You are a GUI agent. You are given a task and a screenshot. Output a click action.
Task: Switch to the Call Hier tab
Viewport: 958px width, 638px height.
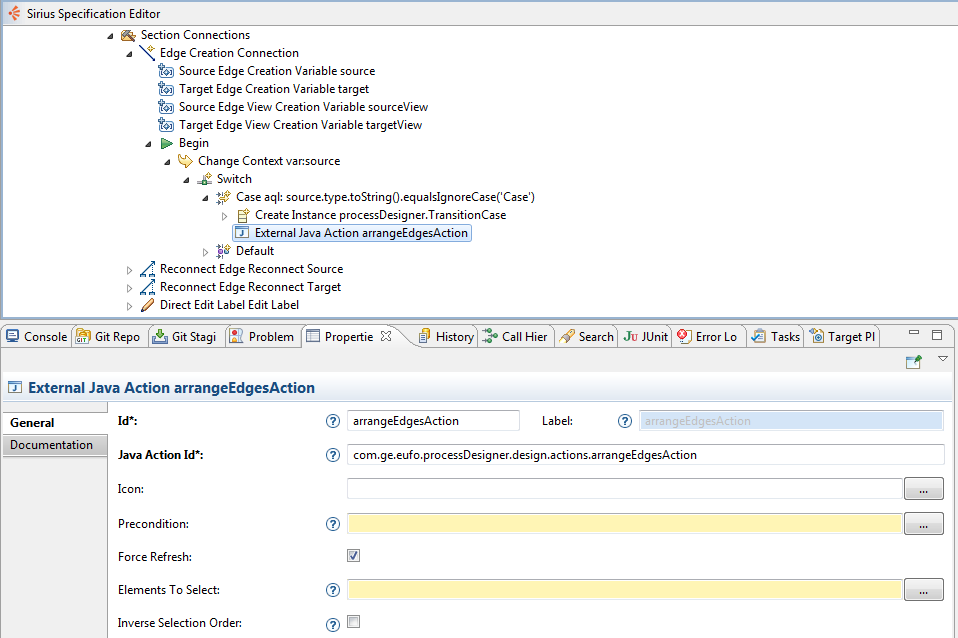[x=516, y=337]
